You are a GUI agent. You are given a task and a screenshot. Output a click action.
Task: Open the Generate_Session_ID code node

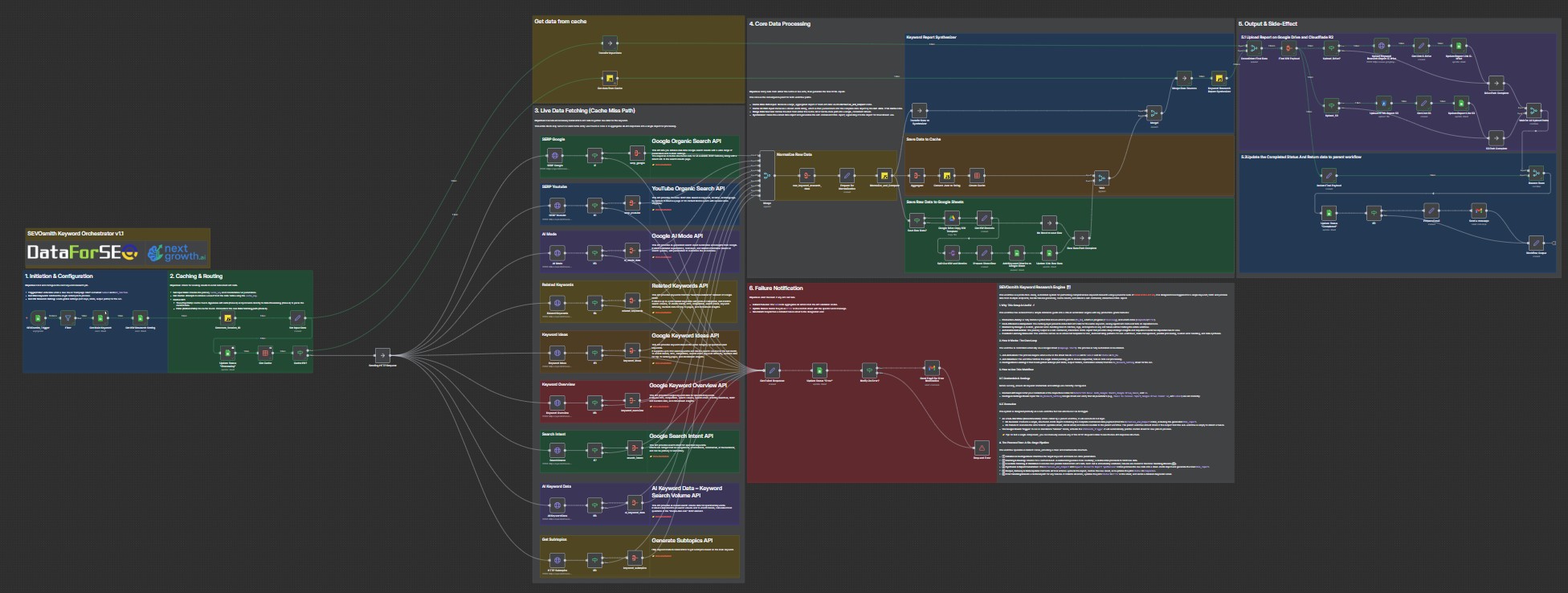pyautogui.click(x=227, y=319)
